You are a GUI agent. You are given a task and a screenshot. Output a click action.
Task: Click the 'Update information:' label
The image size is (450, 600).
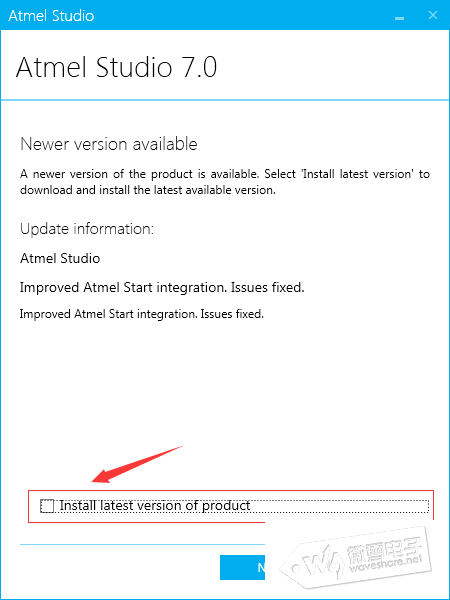coord(87,229)
